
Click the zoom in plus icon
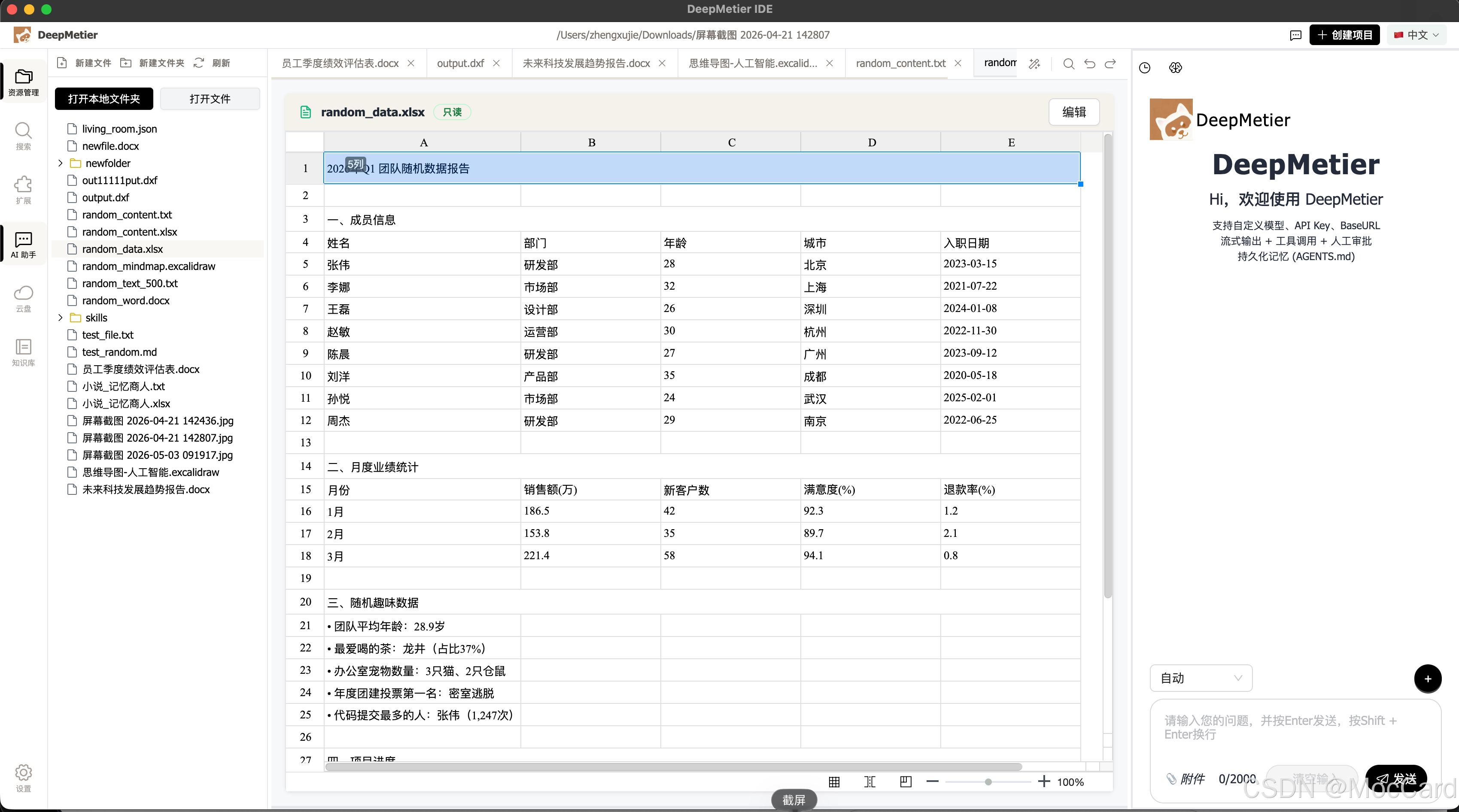1044,782
